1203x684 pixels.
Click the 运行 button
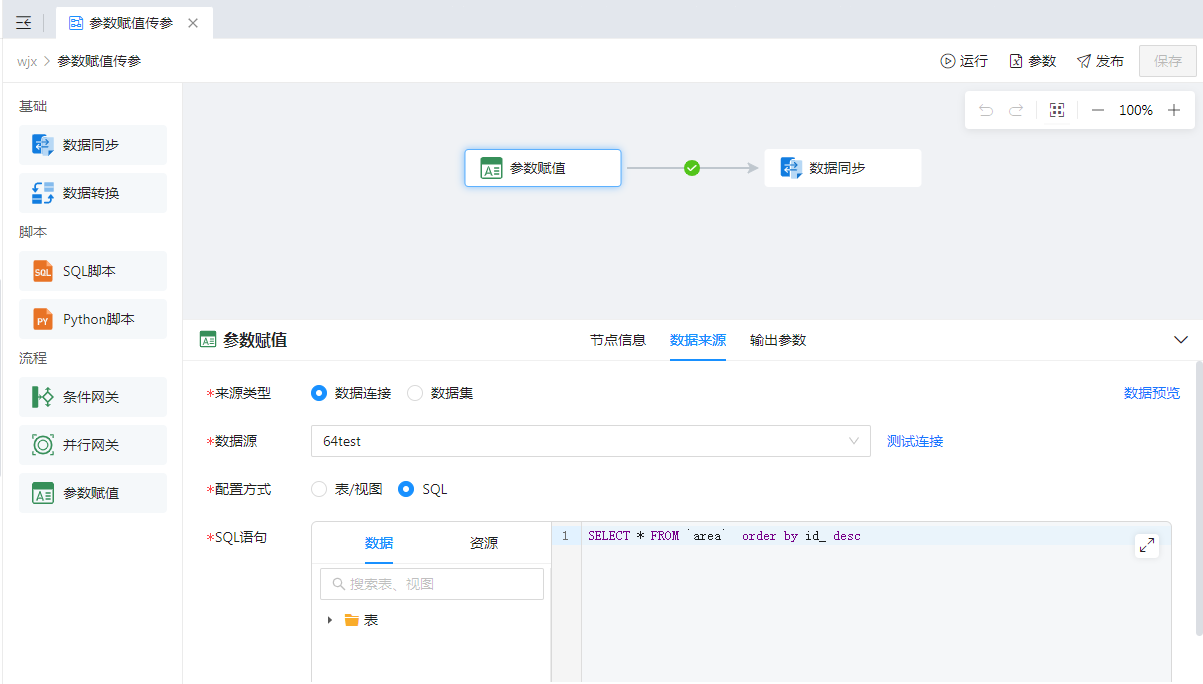[x=964, y=61]
